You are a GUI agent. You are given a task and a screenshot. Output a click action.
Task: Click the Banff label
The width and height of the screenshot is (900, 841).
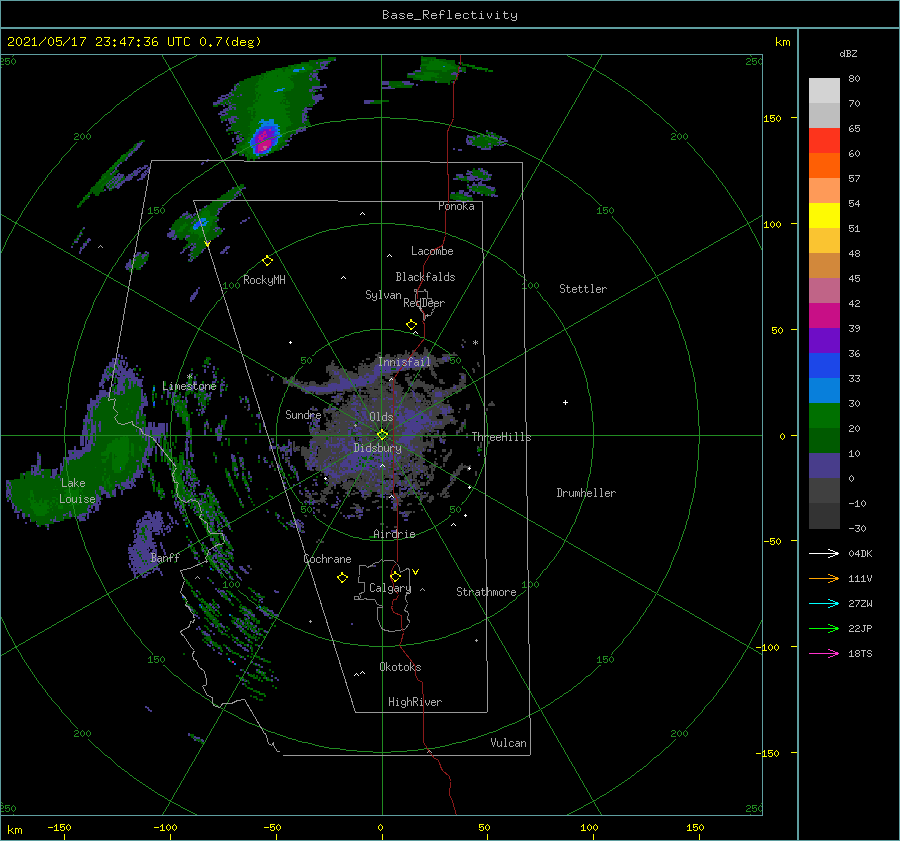coord(165,557)
